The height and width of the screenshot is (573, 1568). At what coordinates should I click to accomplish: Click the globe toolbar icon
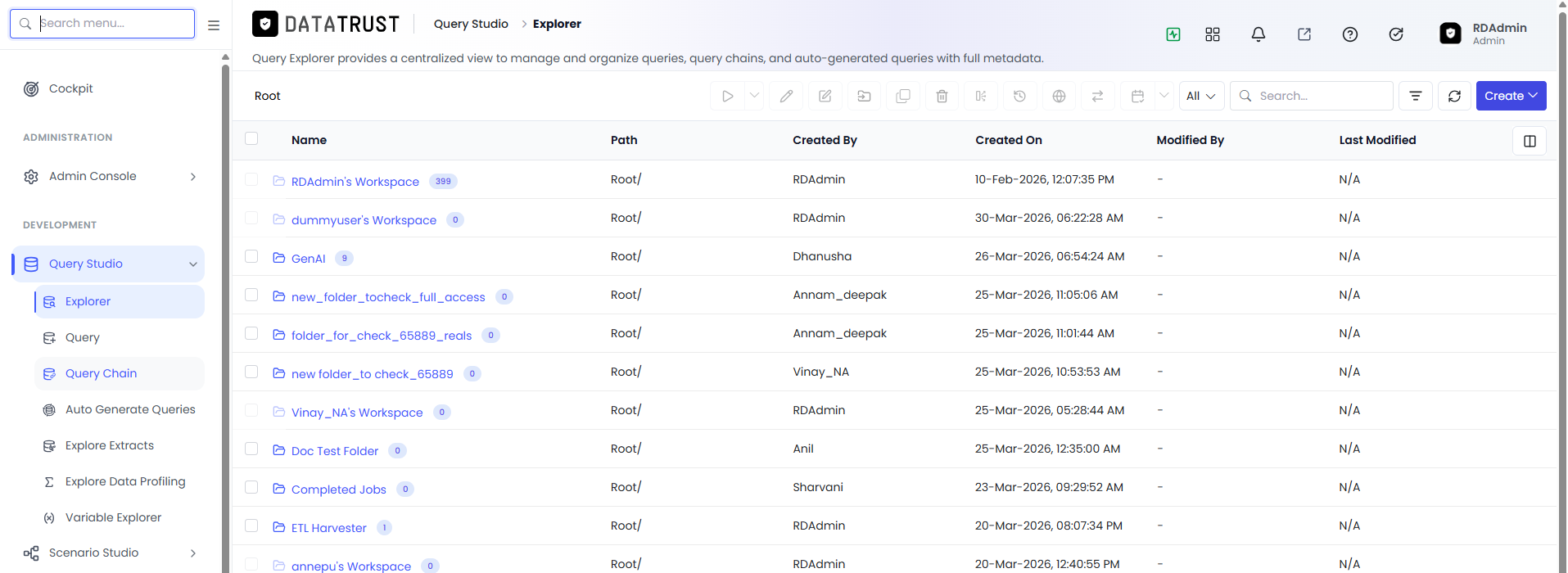[x=1059, y=96]
